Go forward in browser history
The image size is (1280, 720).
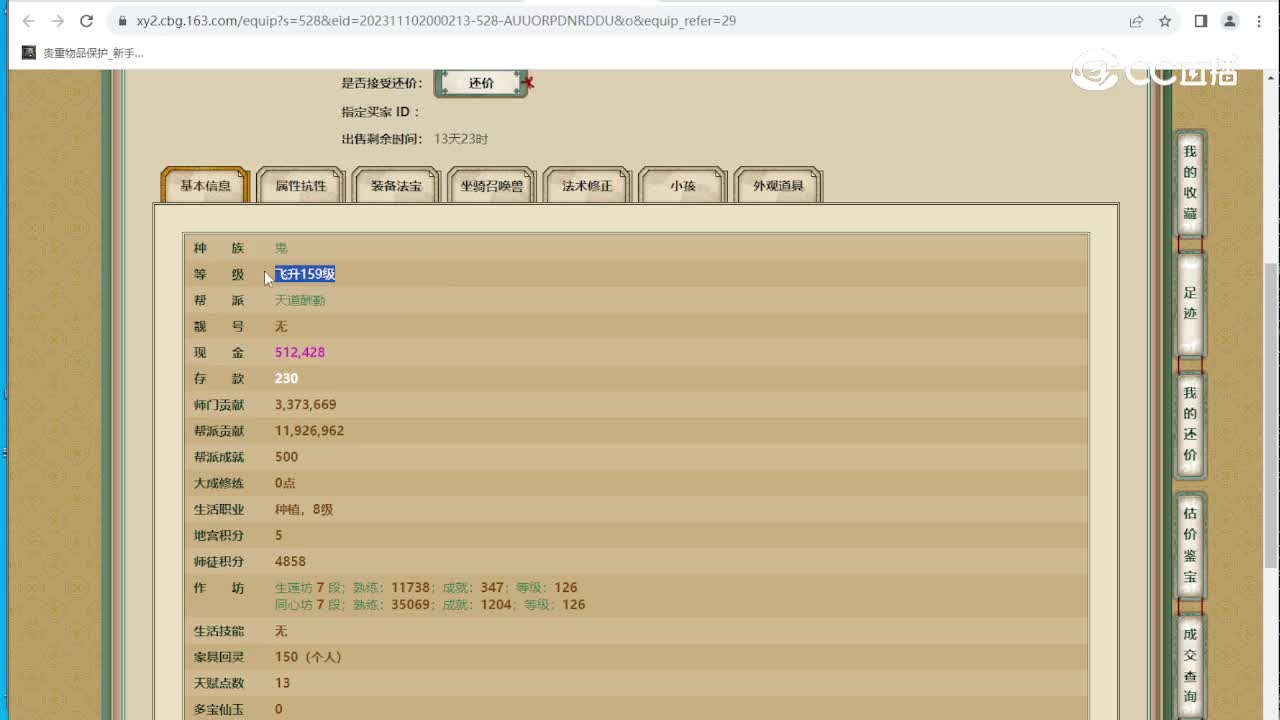pyautogui.click(x=57, y=21)
